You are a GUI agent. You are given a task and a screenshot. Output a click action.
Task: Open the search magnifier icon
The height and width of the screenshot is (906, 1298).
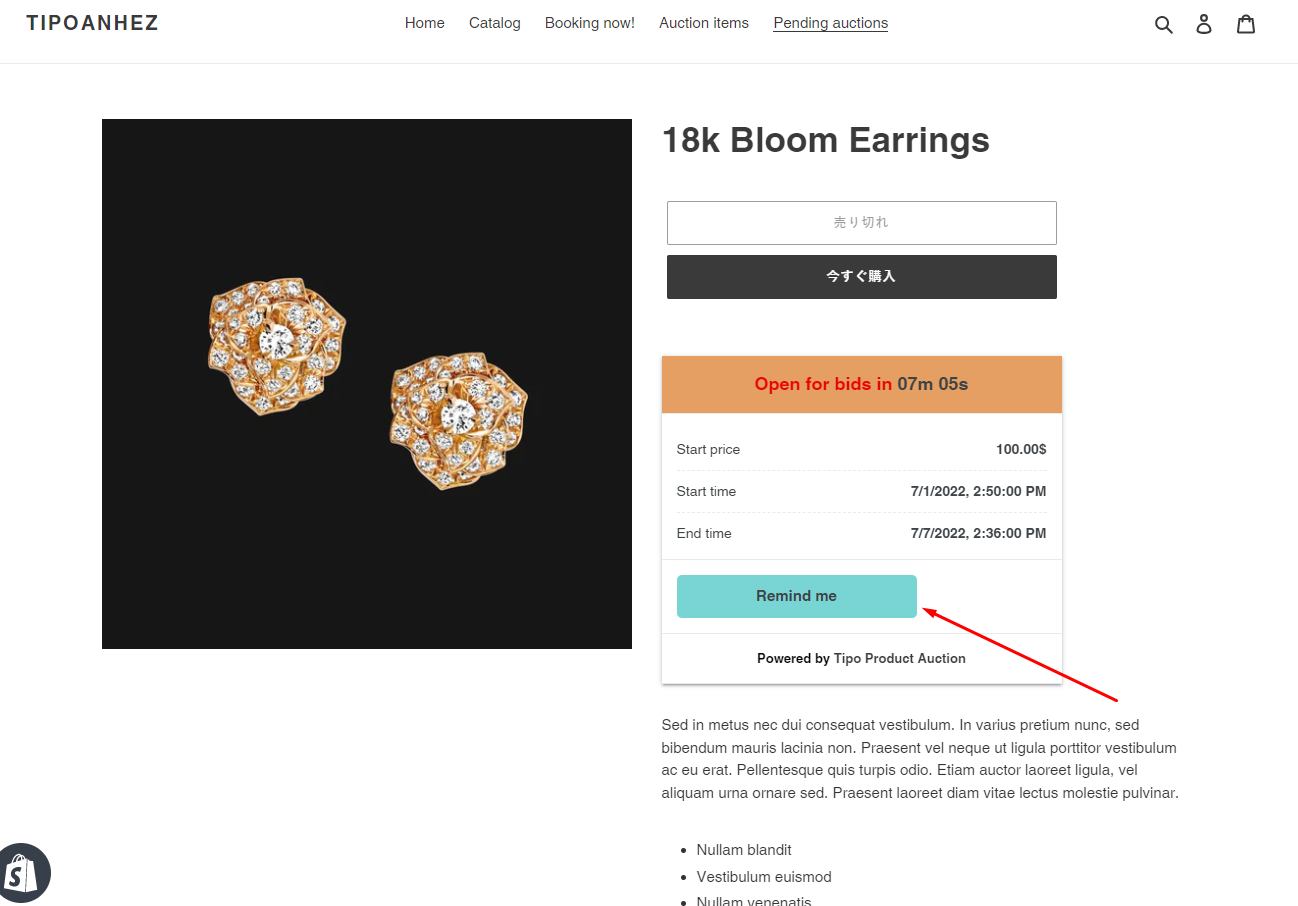click(x=1163, y=24)
